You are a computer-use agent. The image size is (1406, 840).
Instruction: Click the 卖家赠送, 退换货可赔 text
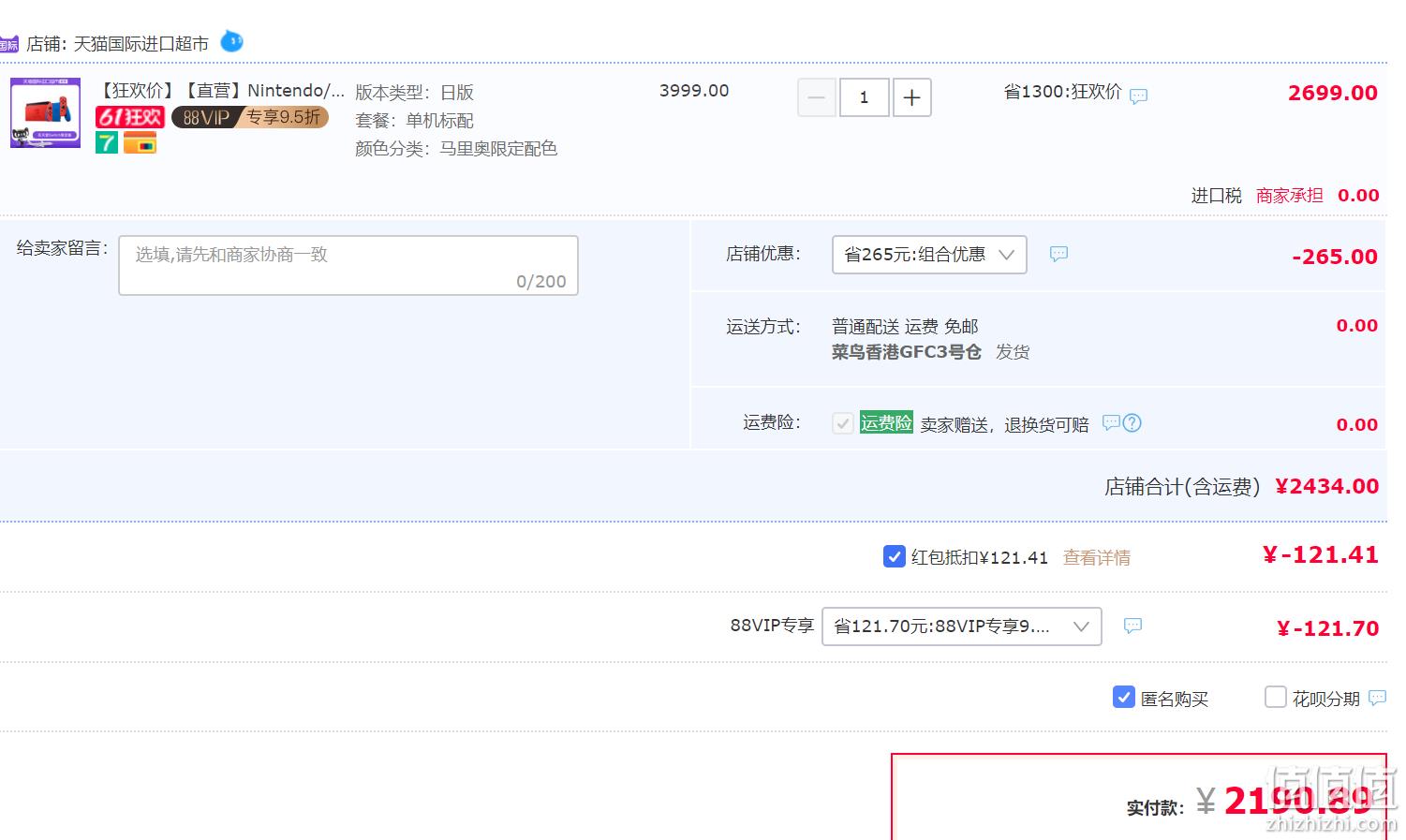[x=1004, y=424]
